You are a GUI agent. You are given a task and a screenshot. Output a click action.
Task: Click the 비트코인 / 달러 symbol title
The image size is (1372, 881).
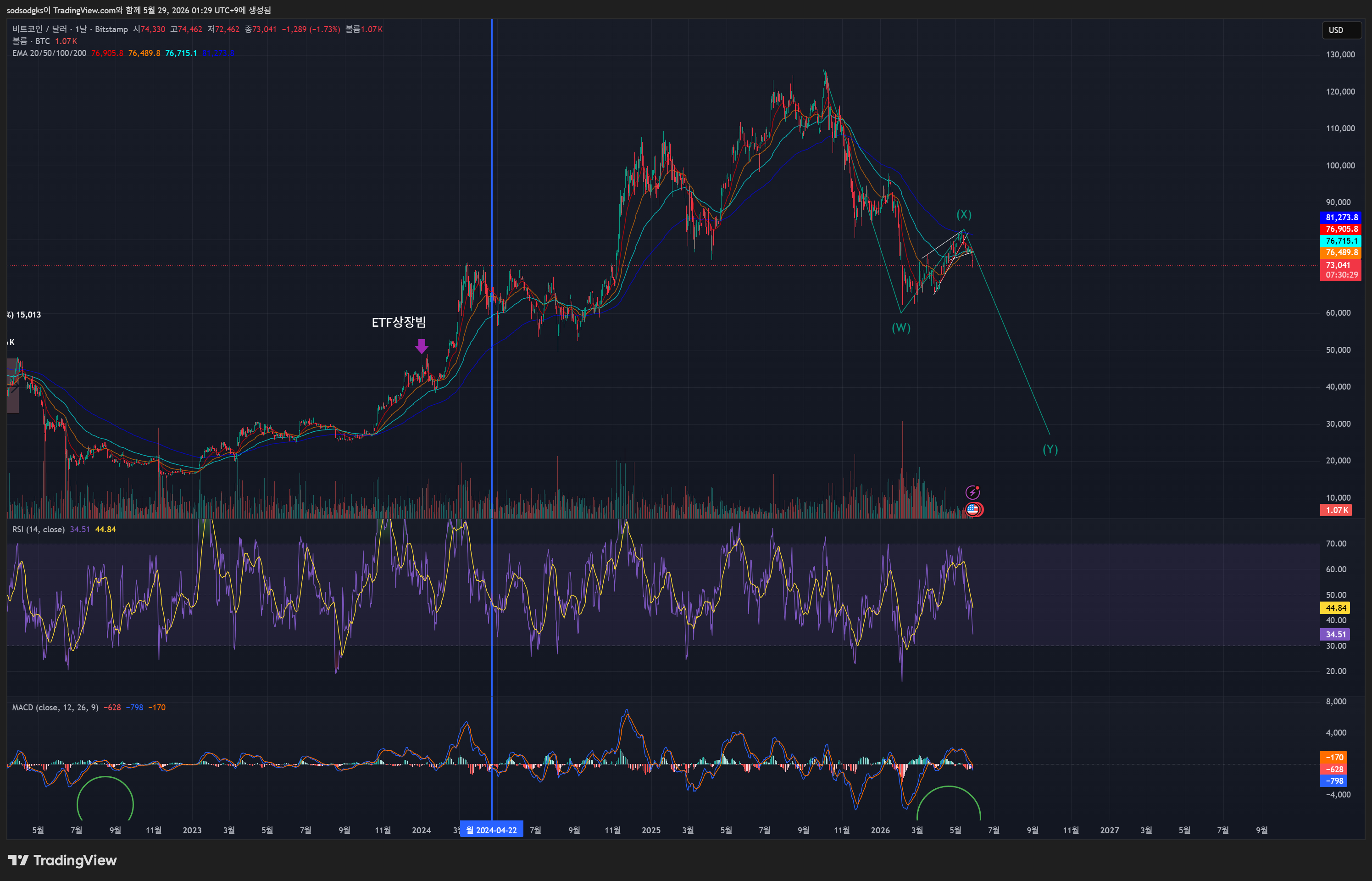[70, 29]
